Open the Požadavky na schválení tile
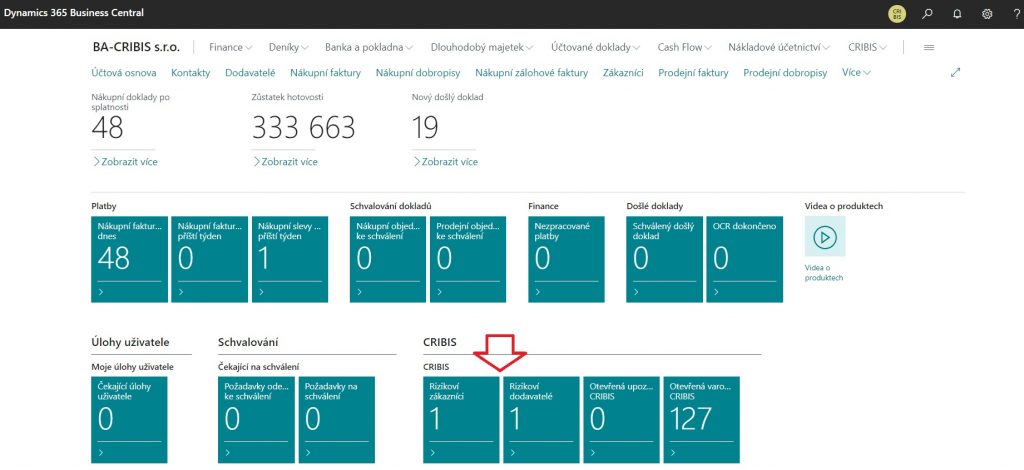Image resolution: width=1024 pixels, height=470 pixels. click(x=337, y=419)
